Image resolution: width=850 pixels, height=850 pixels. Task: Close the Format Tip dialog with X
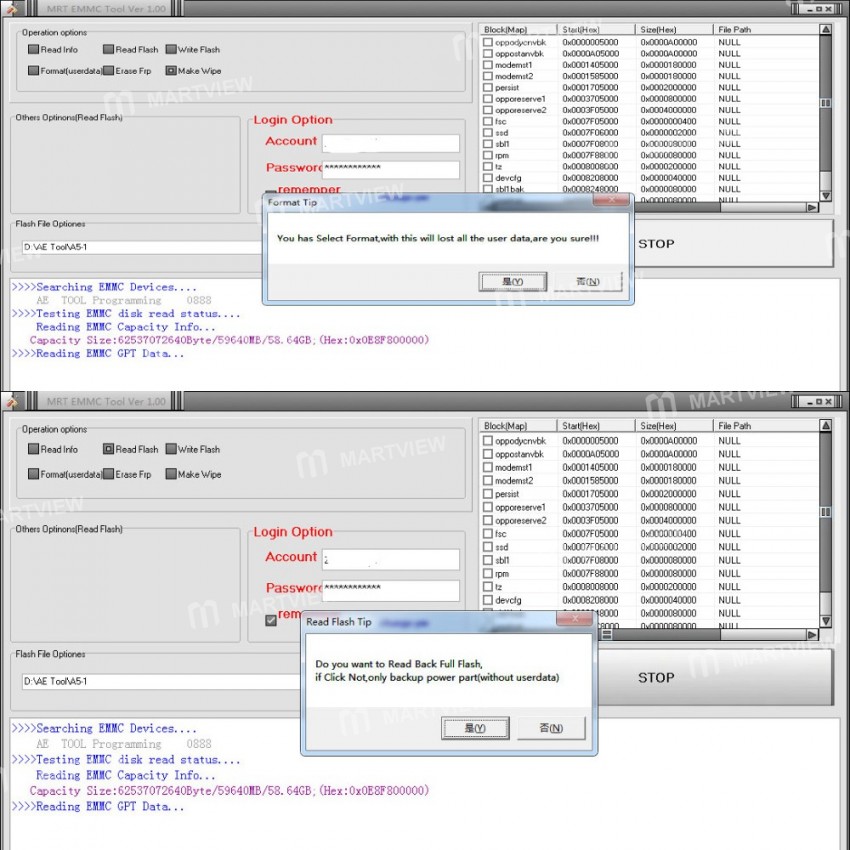click(611, 200)
